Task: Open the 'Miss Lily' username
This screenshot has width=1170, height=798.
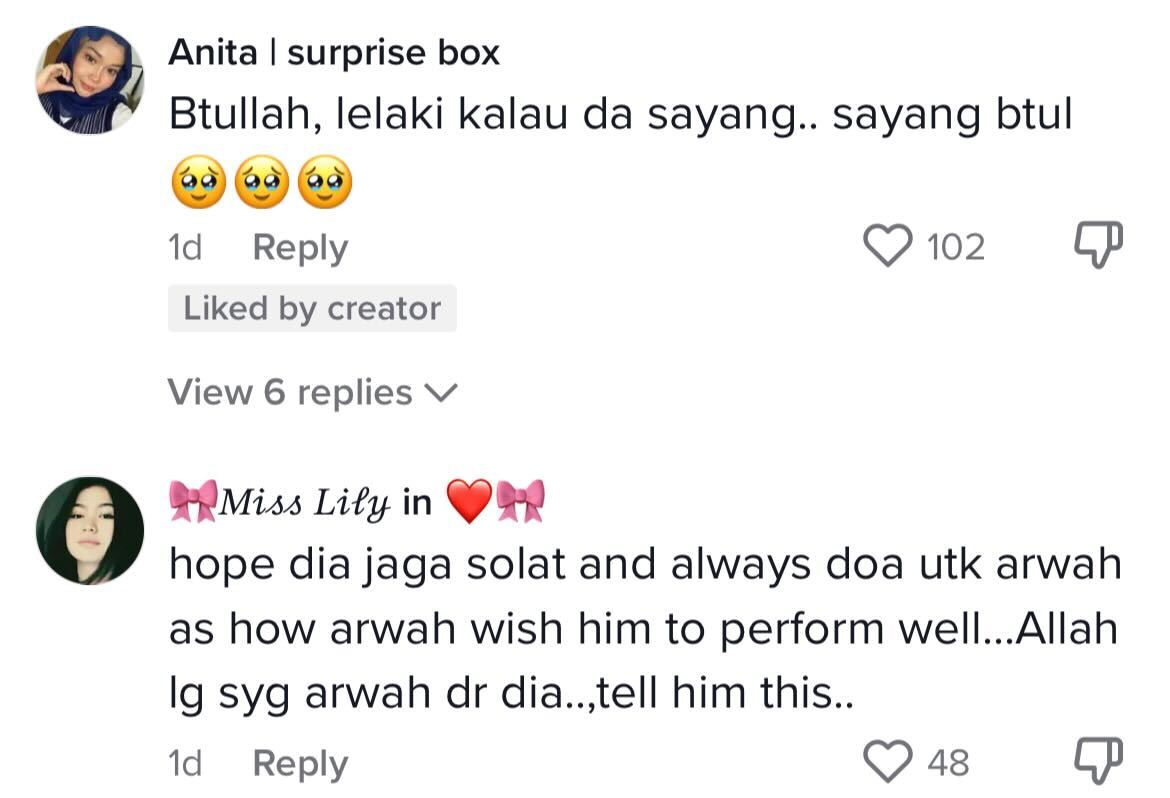Action: [304, 503]
